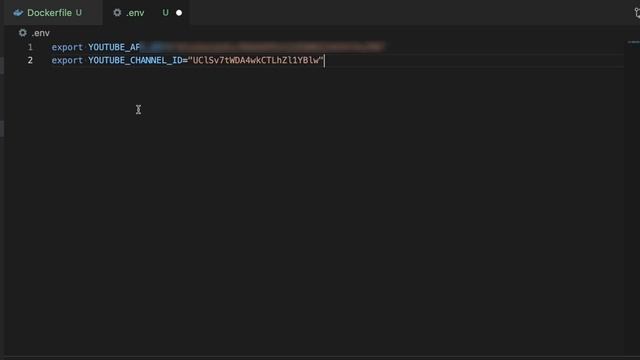Click the gear icon on .env tab
Image resolution: width=640 pixels, height=360 pixels.
point(117,13)
